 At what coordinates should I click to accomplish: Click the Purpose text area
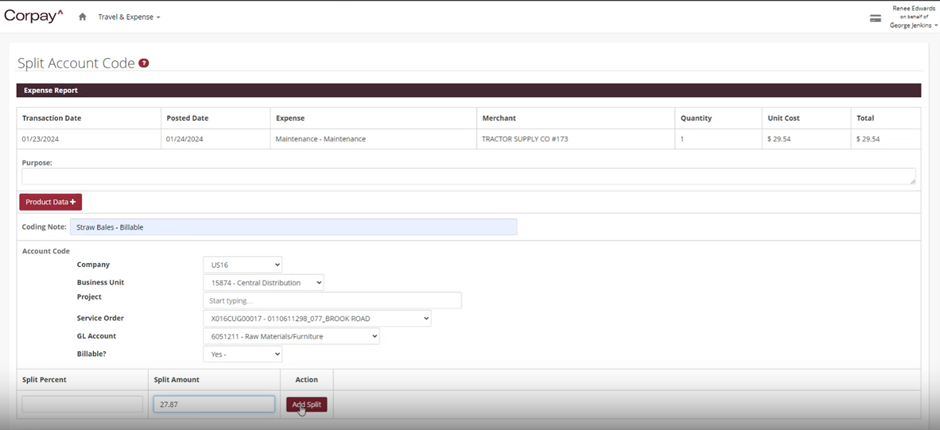coord(467,176)
